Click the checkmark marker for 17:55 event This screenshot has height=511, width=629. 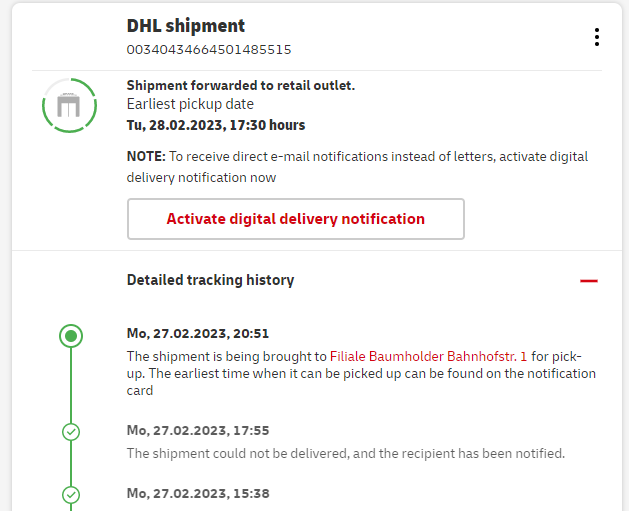[70, 432]
